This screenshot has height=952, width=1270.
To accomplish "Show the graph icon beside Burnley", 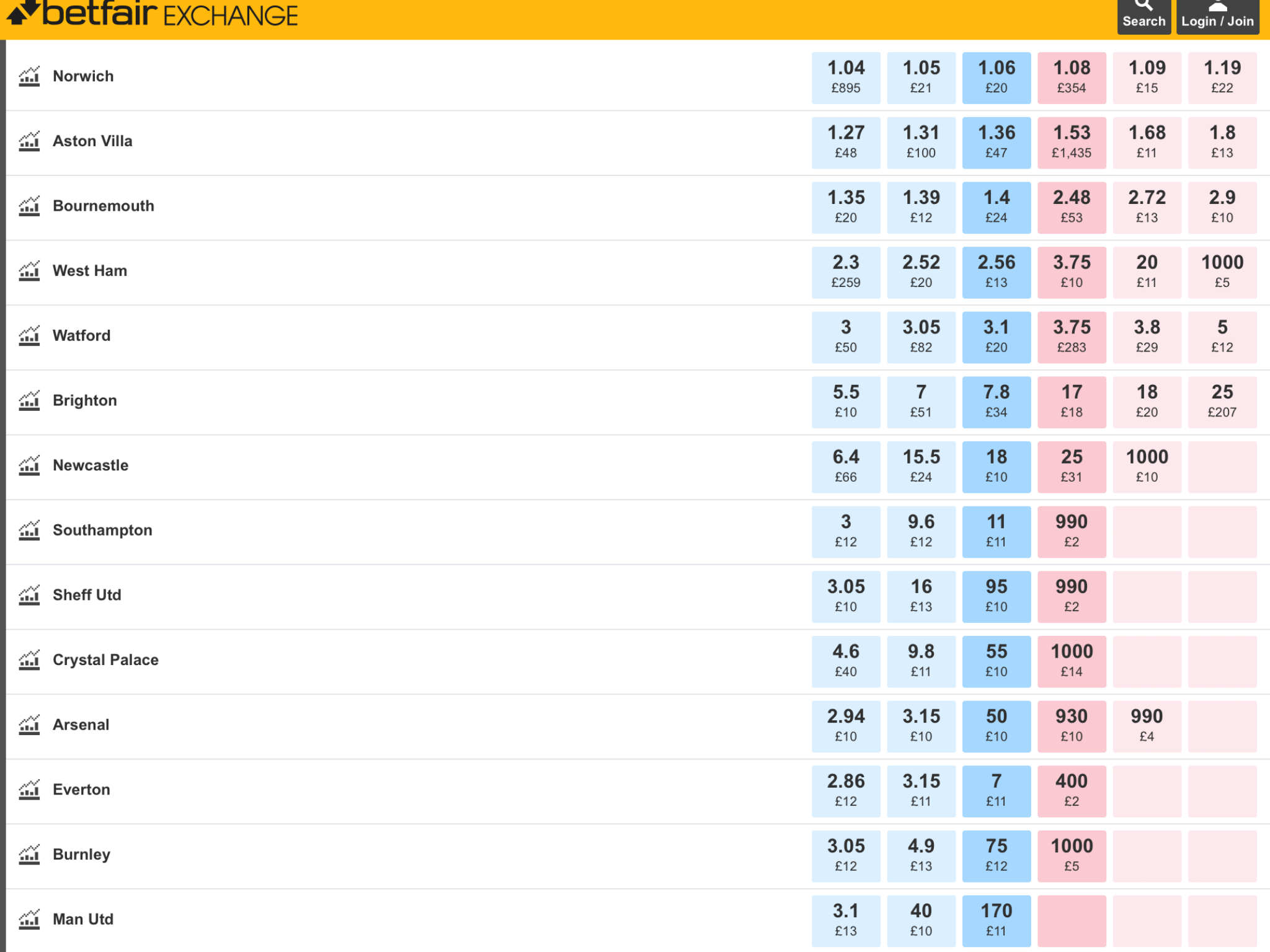I will click(29, 854).
